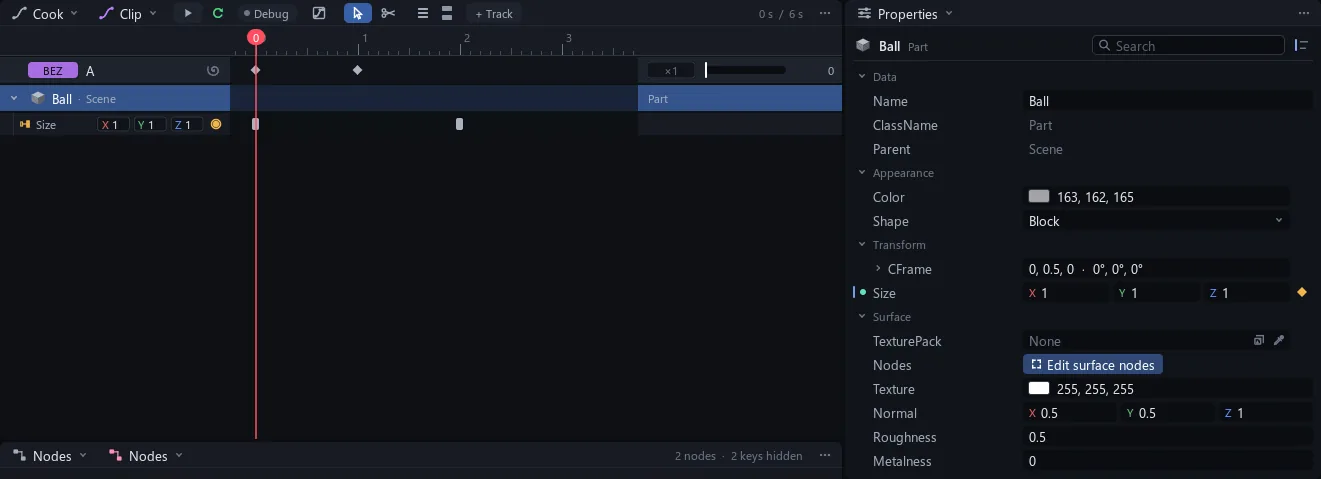Click the Metalness value field
The image size is (1321, 479).
click(1167, 461)
